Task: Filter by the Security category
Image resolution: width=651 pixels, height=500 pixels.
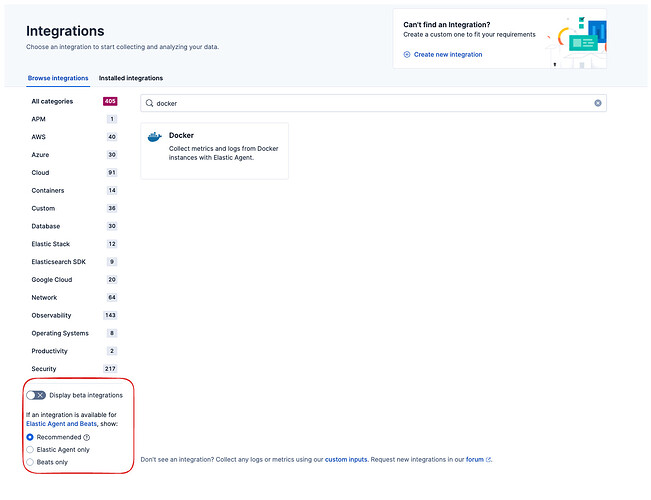Action: click(74, 369)
